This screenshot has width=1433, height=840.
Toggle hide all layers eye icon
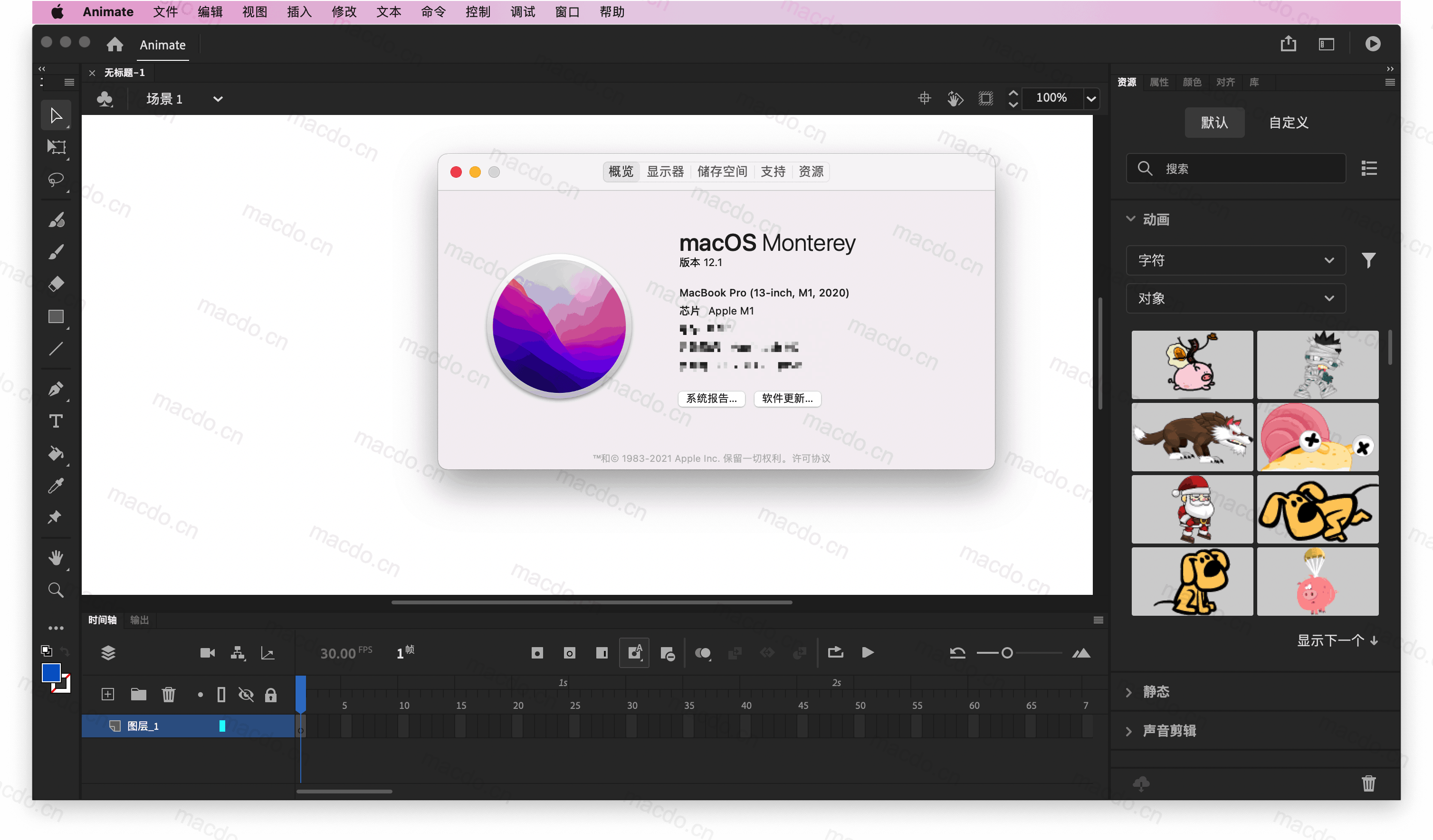(246, 695)
